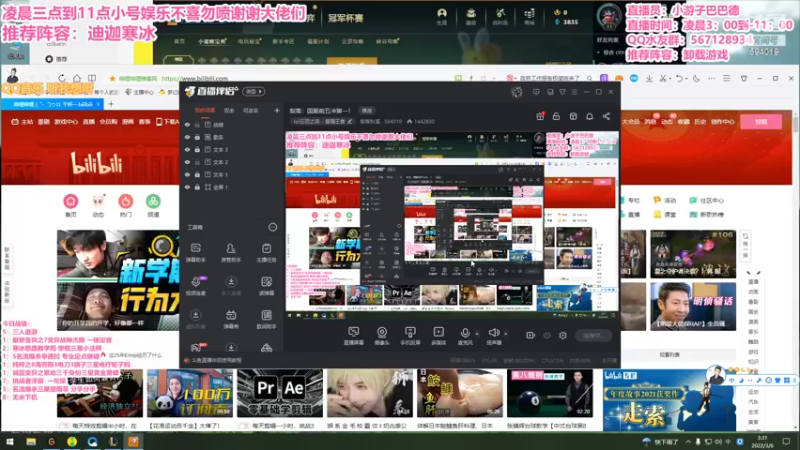Toggle lock on 文本 1 source

(x=197, y=174)
